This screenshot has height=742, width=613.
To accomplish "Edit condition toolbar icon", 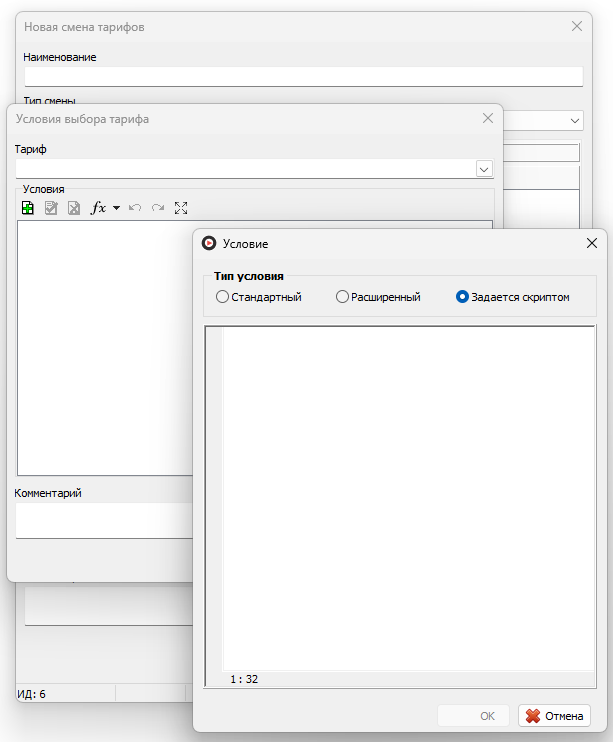I will [x=51, y=208].
